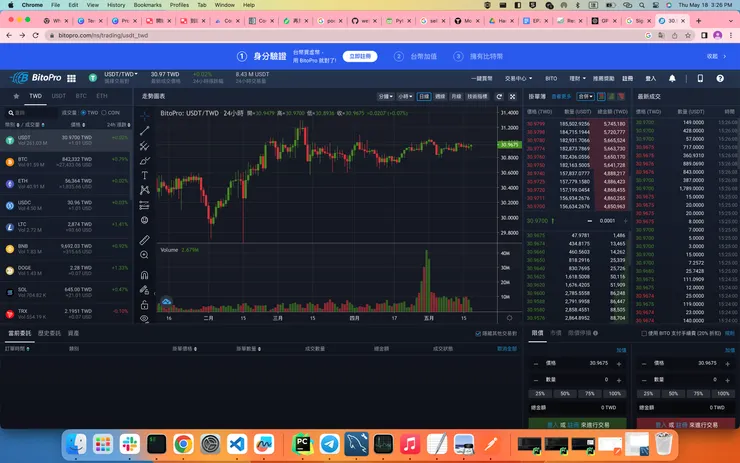Open the USDT/TWD trading pair dropdown

121,74
